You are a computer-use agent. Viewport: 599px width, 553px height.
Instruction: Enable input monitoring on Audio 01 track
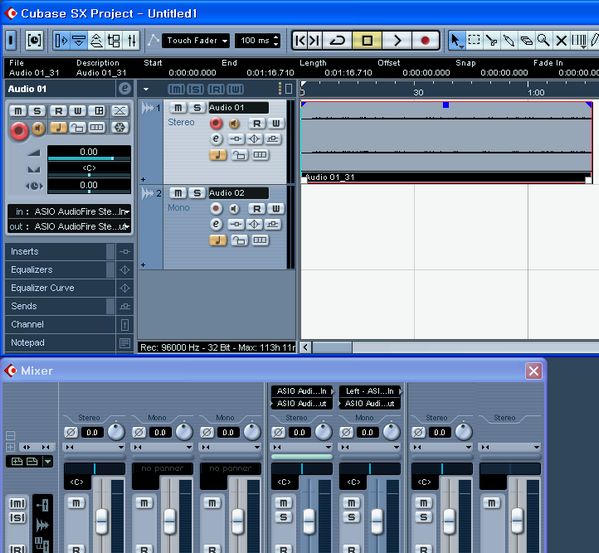(234, 123)
